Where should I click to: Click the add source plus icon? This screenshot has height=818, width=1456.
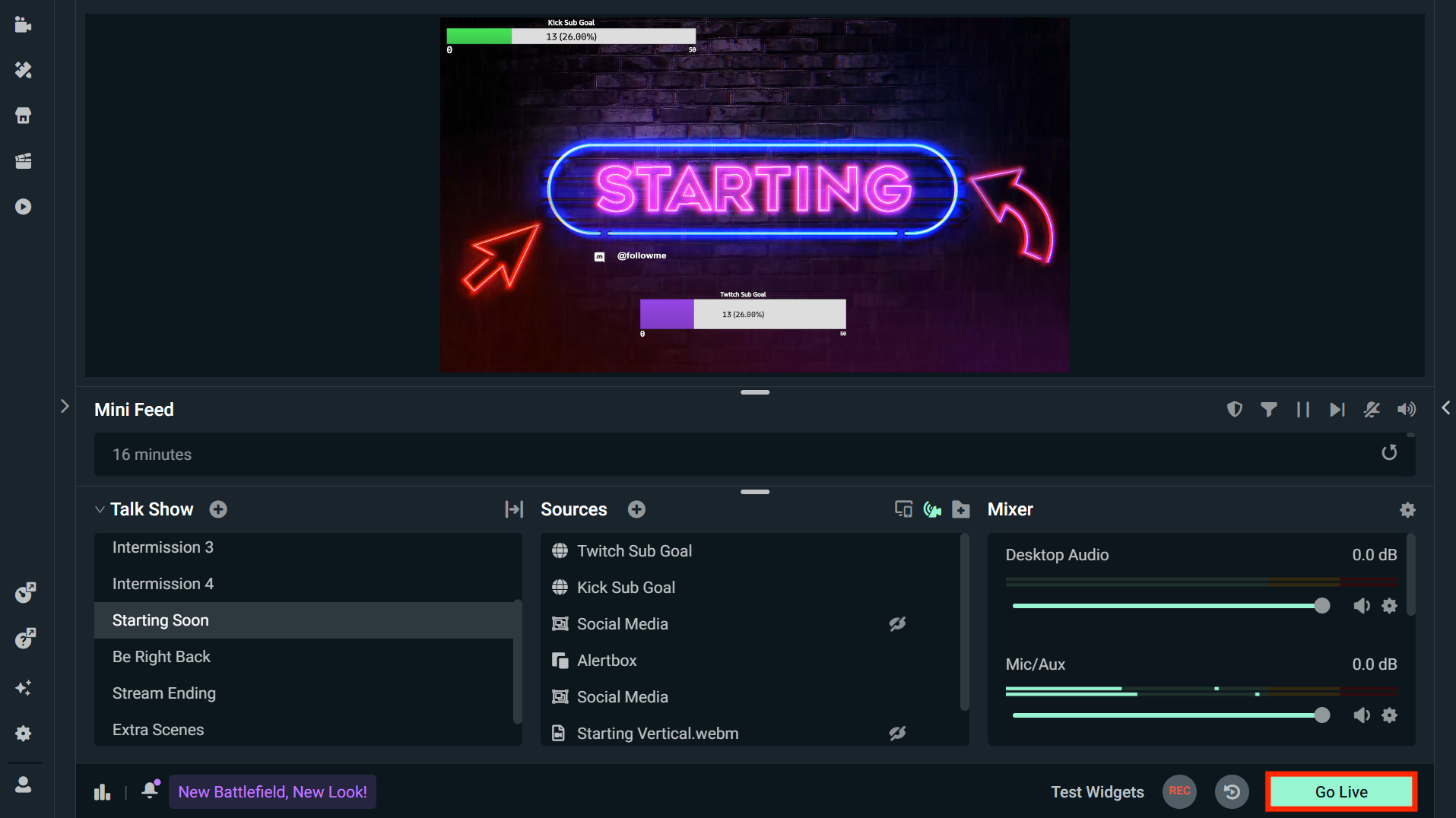click(x=636, y=509)
